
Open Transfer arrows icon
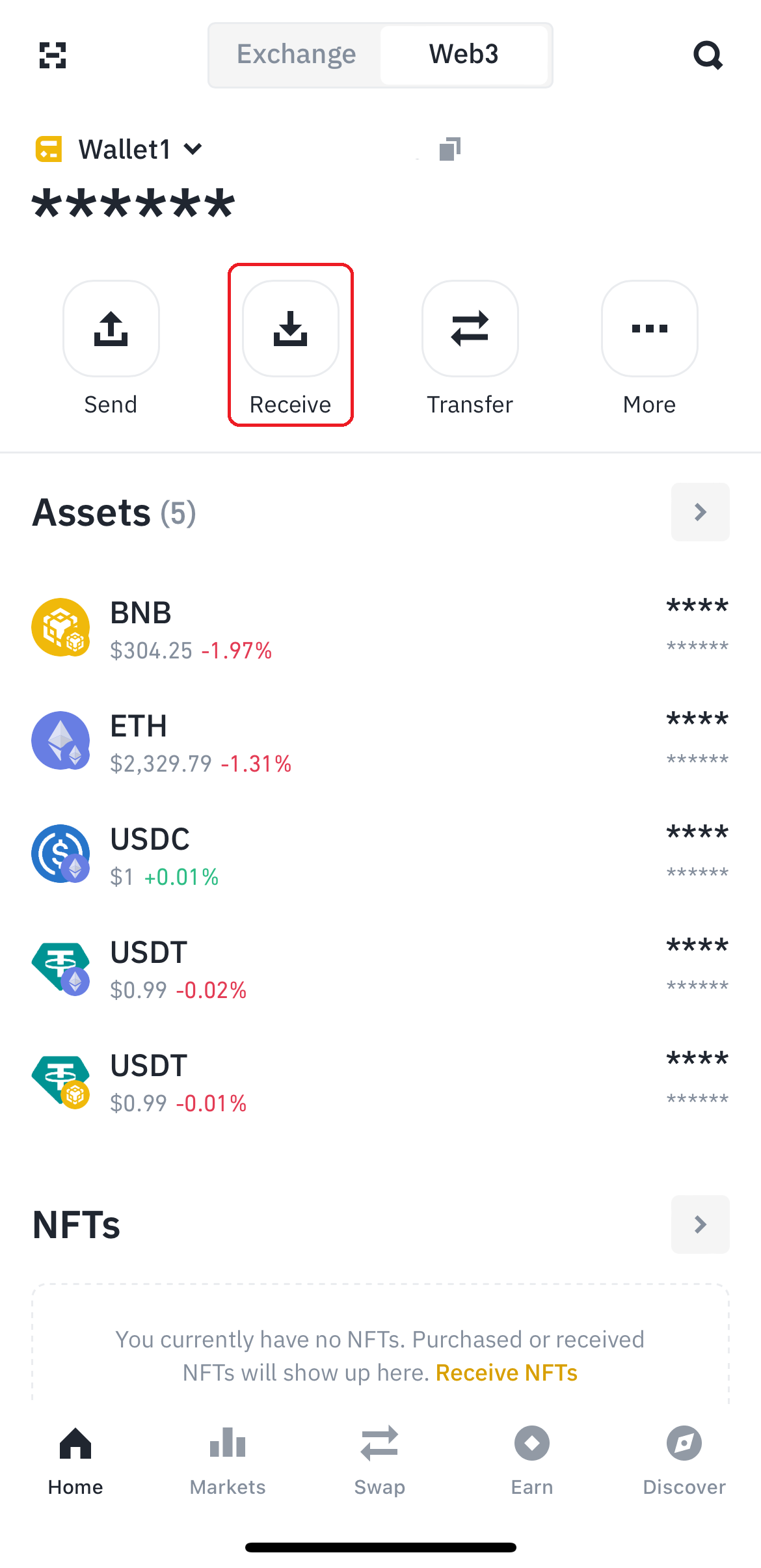point(470,329)
